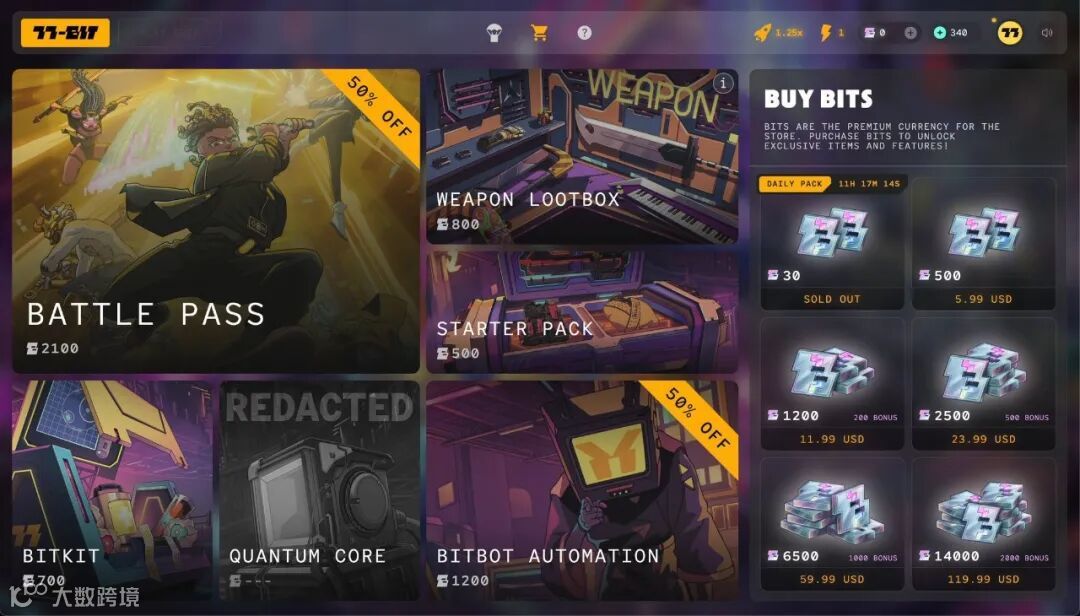The image size is (1080, 616).
Task: Open the Bitkit item card
Action: pos(112,490)
